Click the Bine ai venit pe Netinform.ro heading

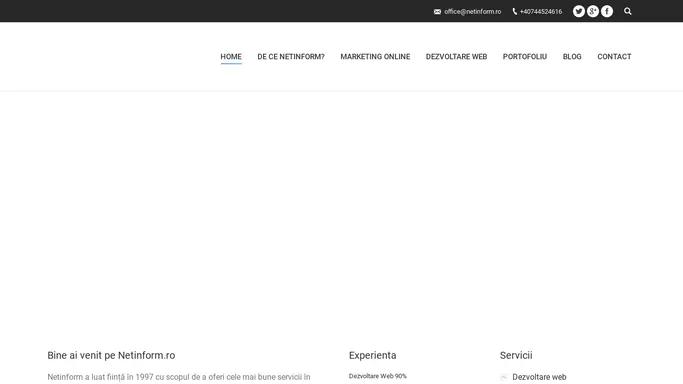click(x=111, y=355)
